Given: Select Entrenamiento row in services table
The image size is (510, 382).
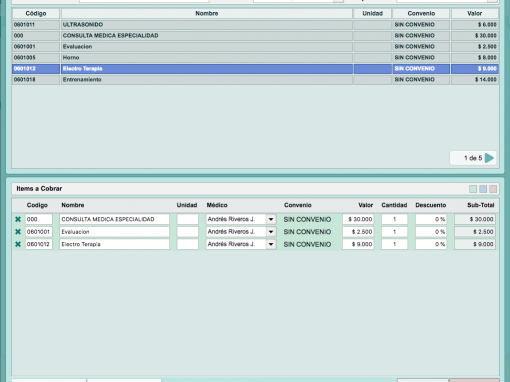Looking at the screenshot, I should click(255, 80).
